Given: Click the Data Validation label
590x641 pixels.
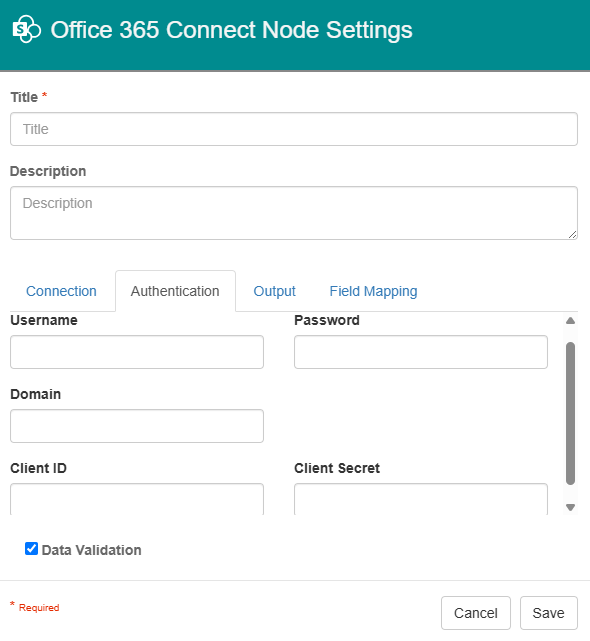Looking at the screenshot, I should pos(91,550).
